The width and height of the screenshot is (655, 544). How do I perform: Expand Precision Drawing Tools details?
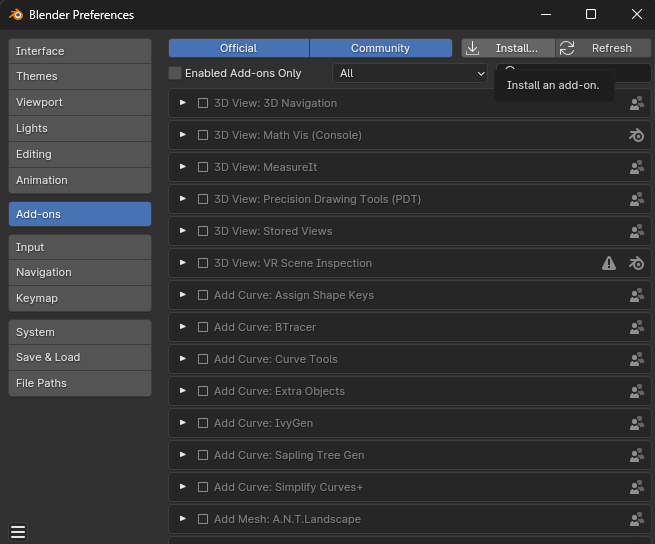[183, 198]
